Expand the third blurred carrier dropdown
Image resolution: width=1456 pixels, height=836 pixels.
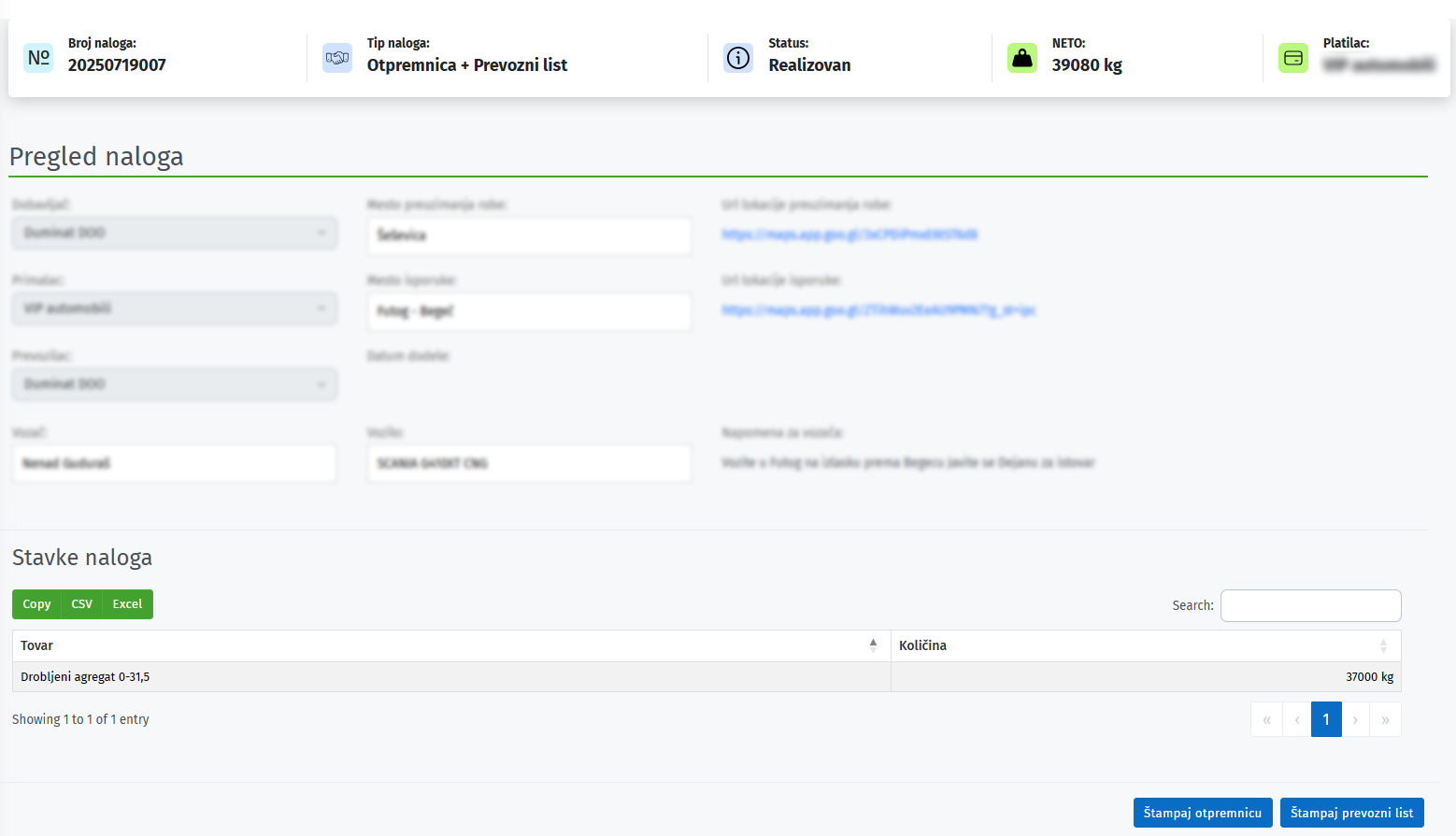[x=175, y=384]
